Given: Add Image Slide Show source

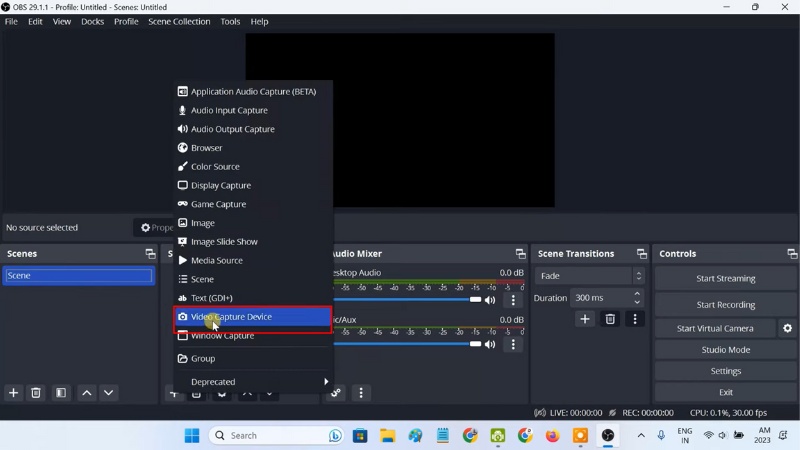Looking at the screenshot, I should click(253, 242).
